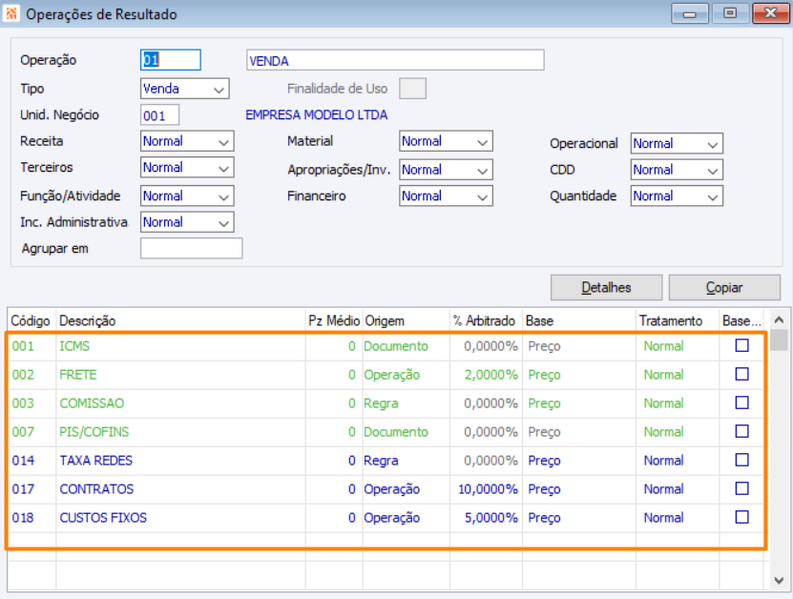Viewport: 793px width, 599px height.
Task: Click code 007 in the table
Action: pyautogui.click(x=23, y=432)
